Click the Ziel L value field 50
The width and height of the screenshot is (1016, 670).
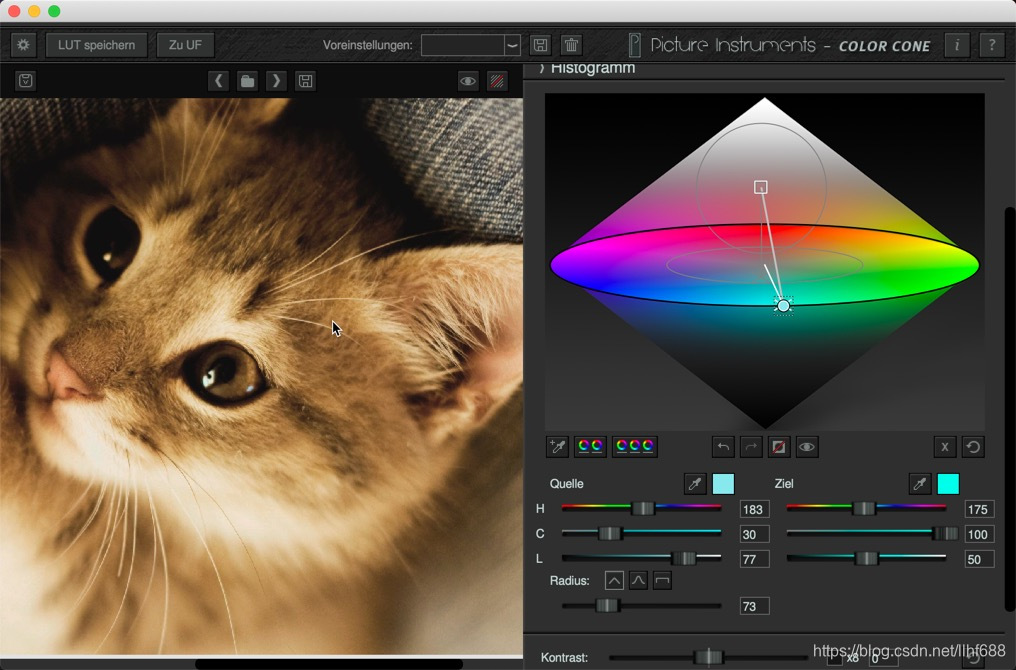coord(979,559)
